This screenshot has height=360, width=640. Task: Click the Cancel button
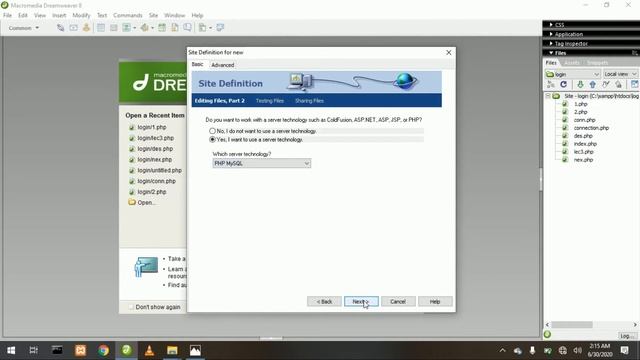pyautogui.click(x=398, y=302)
